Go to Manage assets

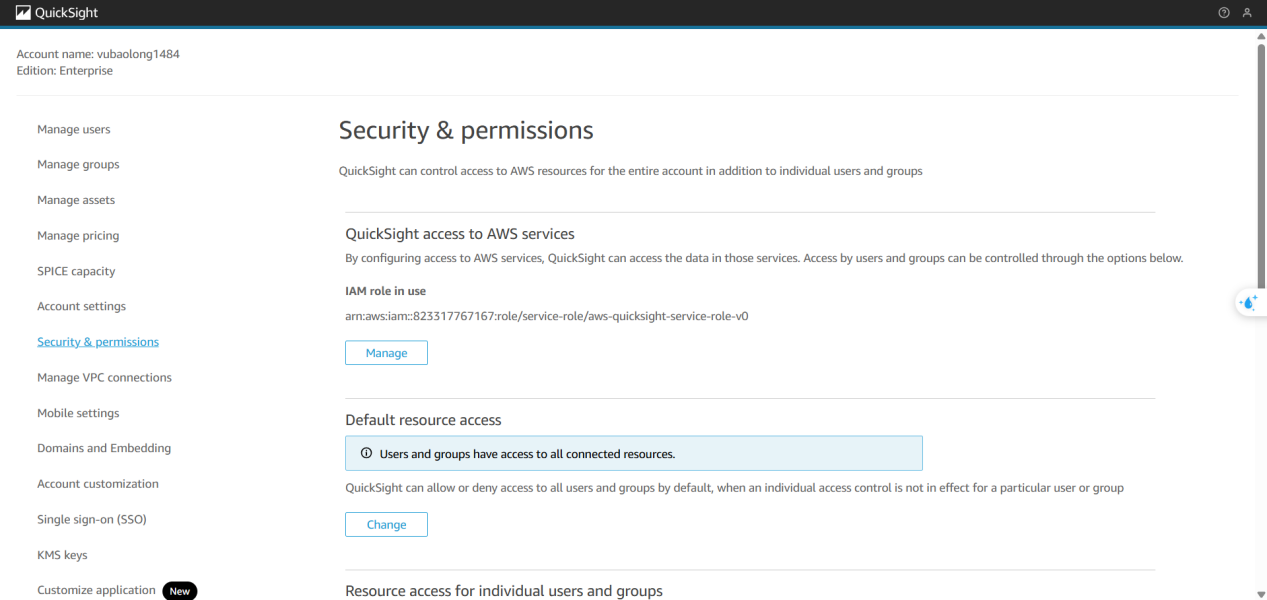pyautogui.click(x=76, y=200)
